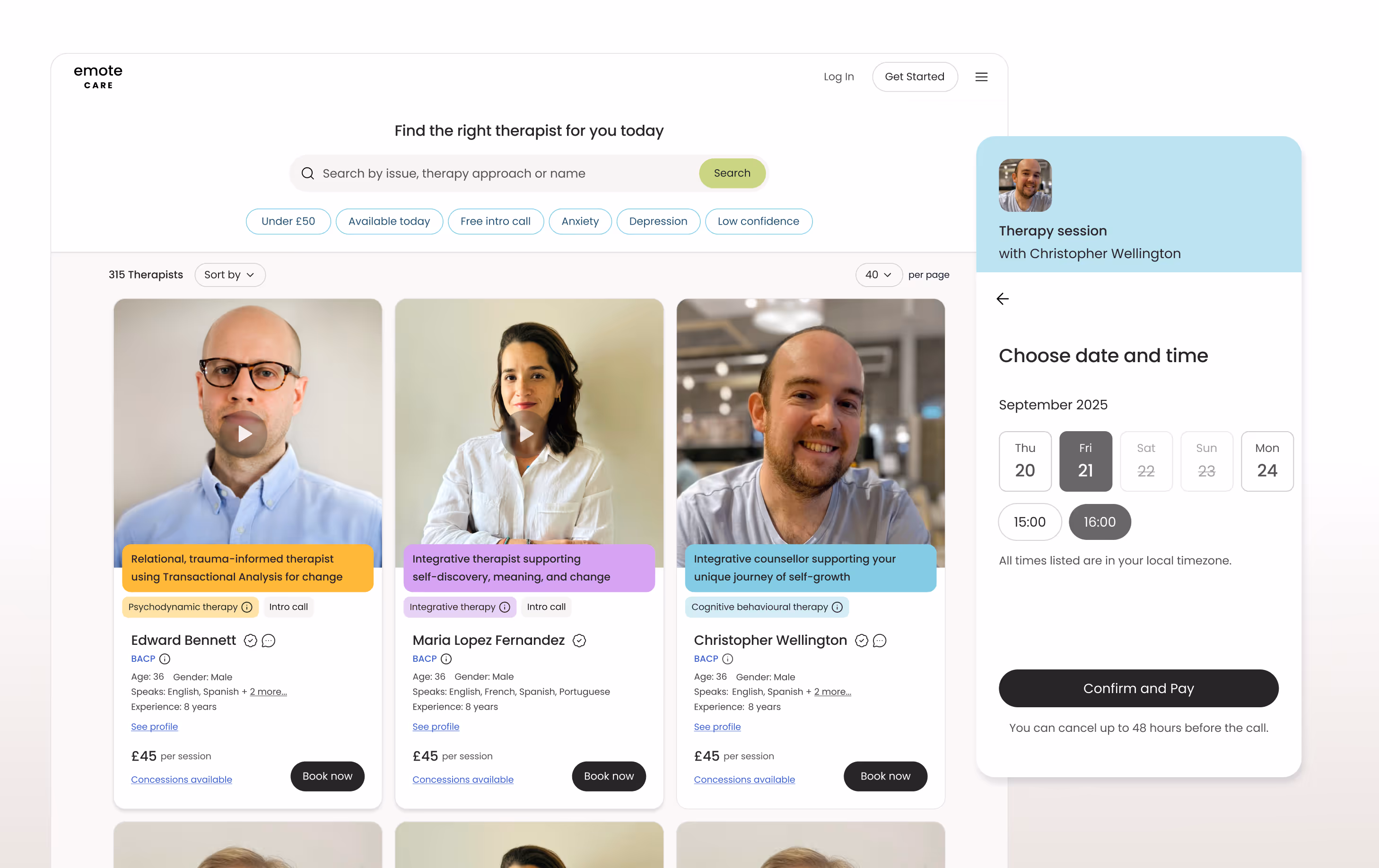Image resolution: width=1379 pixels, height=868 pixels.
Task: Click BACP info icon under Maria Lopez Fernandez
Action: click(x=446, y=659)
